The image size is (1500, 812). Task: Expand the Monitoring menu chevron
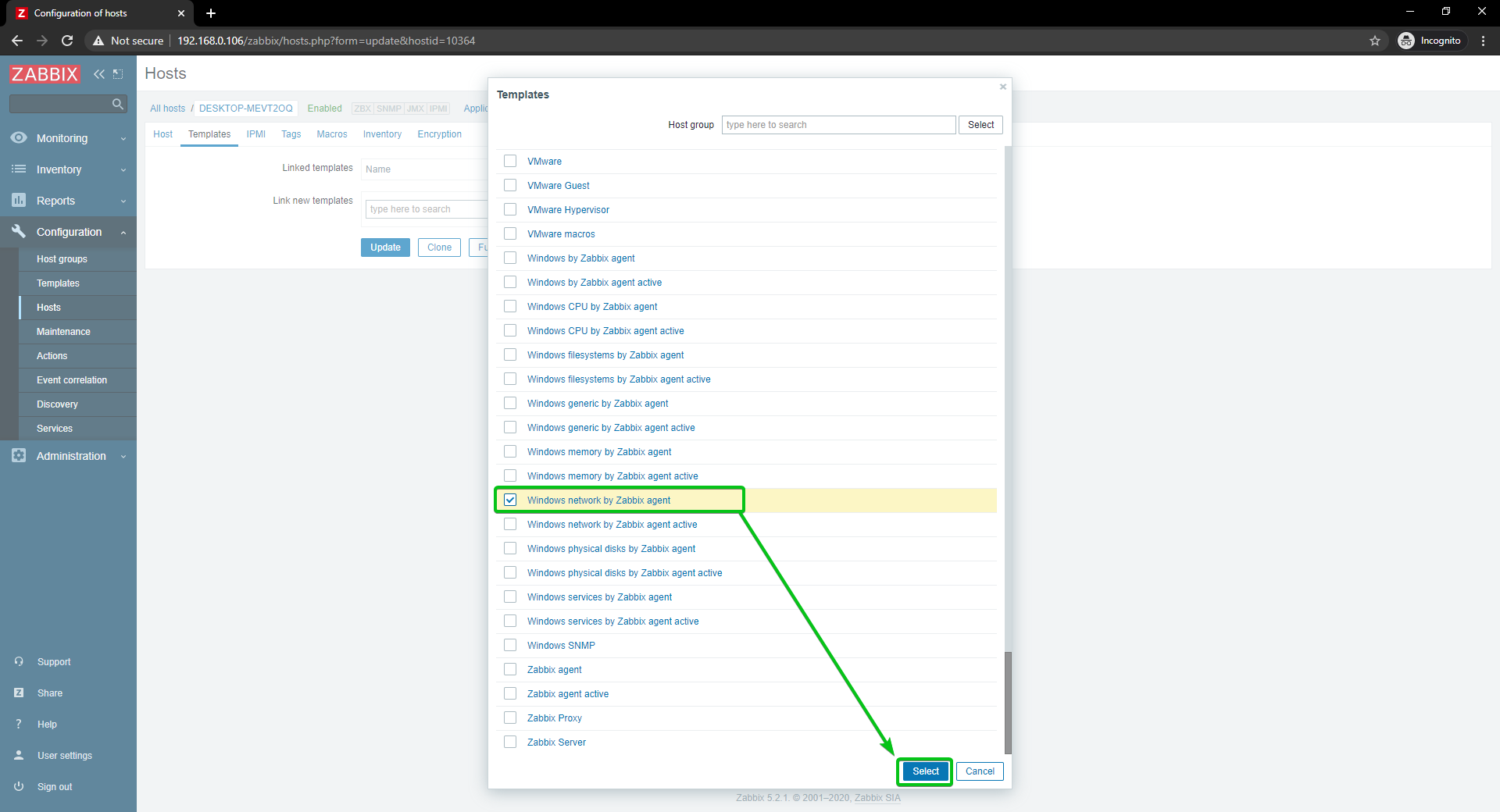[123, 139]
